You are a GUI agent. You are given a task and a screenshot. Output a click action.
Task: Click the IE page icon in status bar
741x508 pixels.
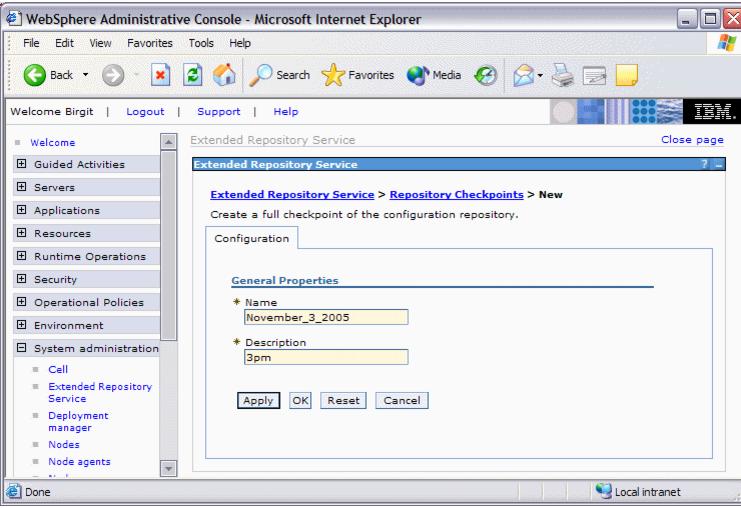coord(14,491)
